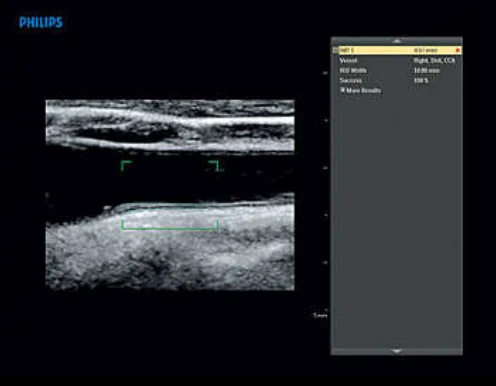496x386 pixels.
Task: Select the highlighted IMT 1 result row
Action: coord(400,50)
